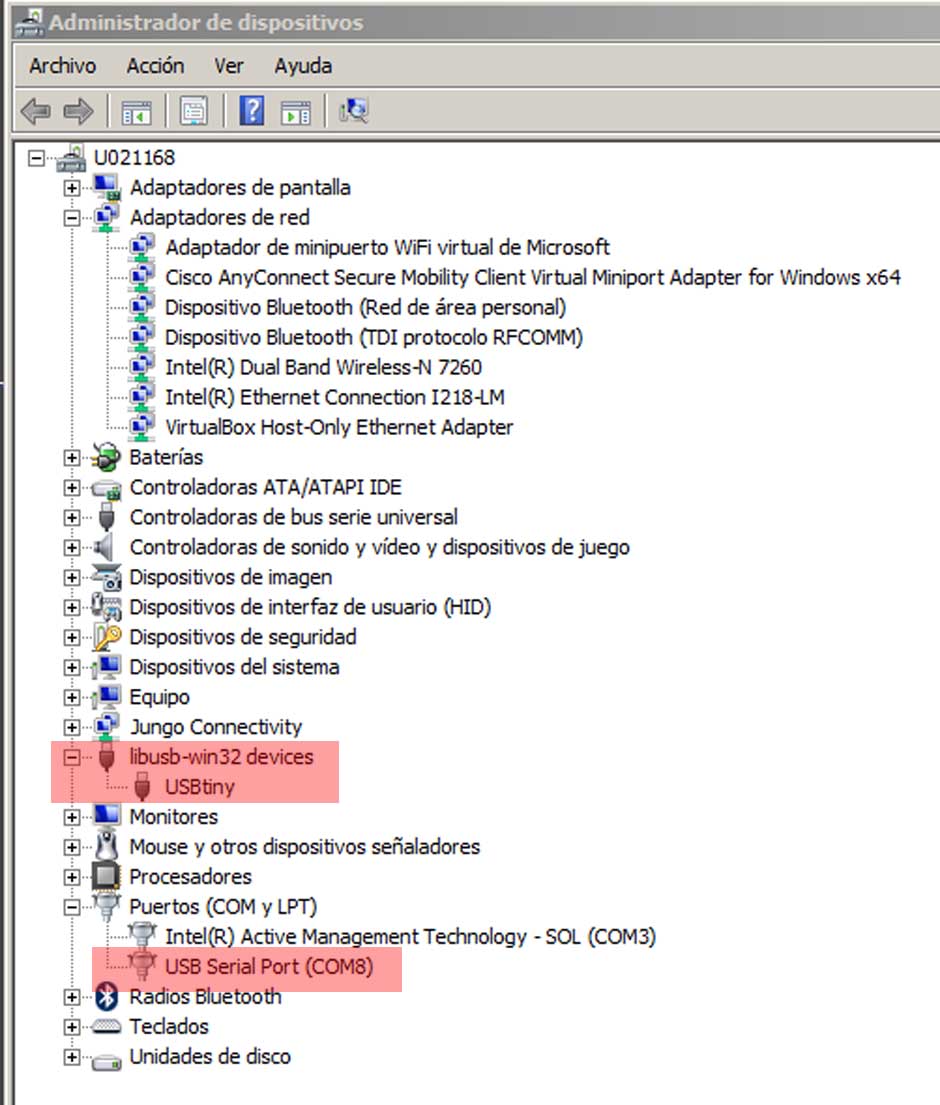Click Show/Hide console tree toolbar icon

point(137,112)
